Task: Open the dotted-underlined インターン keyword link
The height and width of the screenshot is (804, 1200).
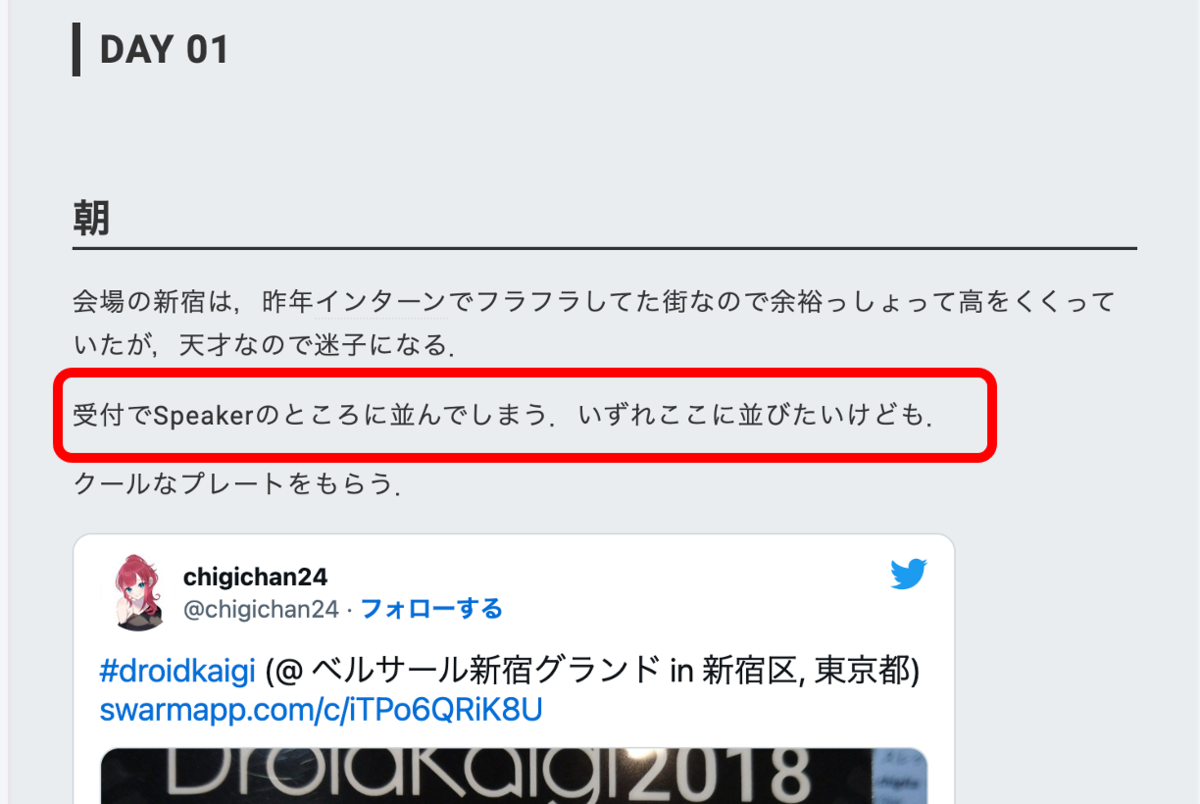Action: point(380,301)
